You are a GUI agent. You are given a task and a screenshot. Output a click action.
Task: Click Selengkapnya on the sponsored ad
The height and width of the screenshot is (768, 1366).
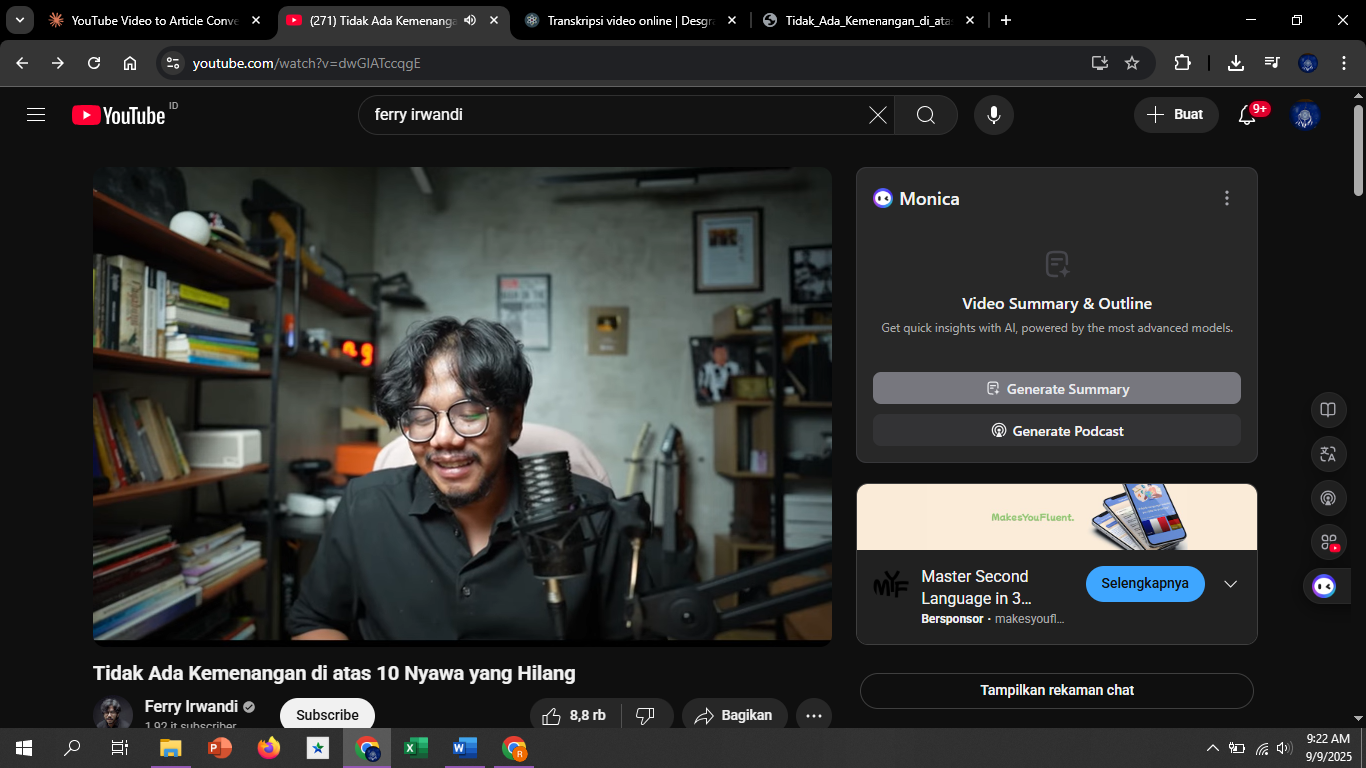tap(1145, 583)
